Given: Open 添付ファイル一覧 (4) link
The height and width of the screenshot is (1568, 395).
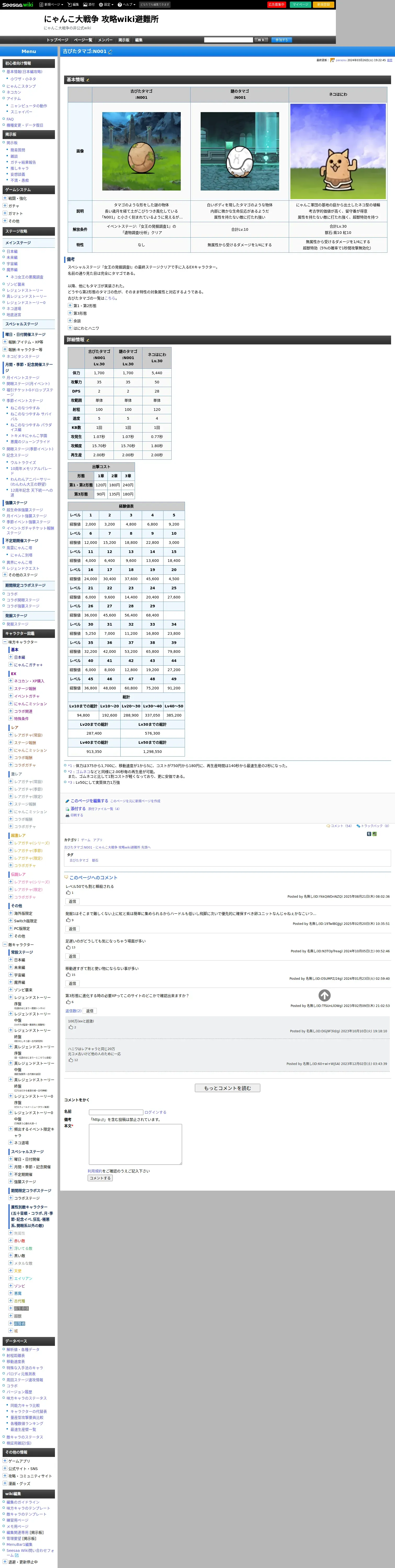Looking at the screenshot, I should point(104,809).
